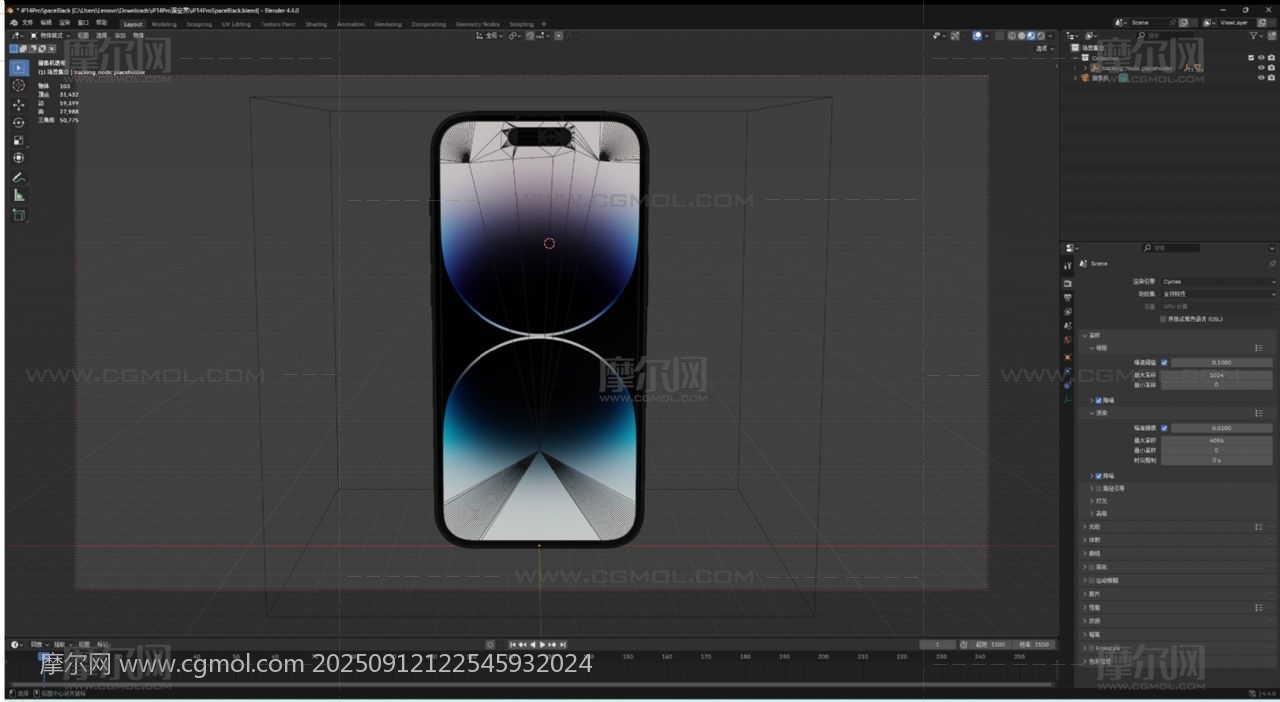Open the viewport Options button

(x=1044, y=48)
